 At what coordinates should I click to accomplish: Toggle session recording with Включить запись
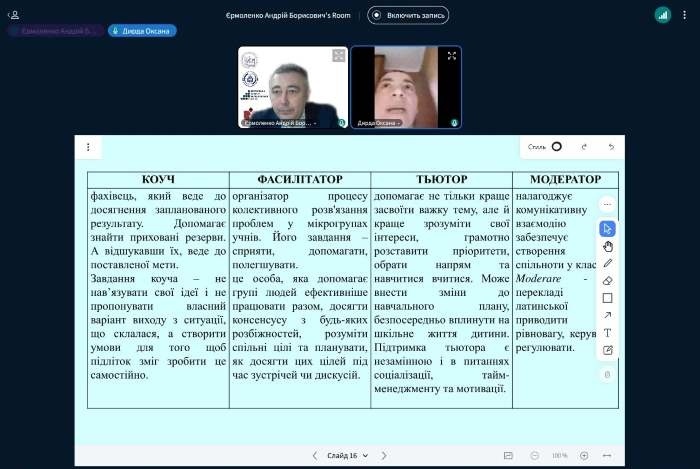click(x=408, y=15)
